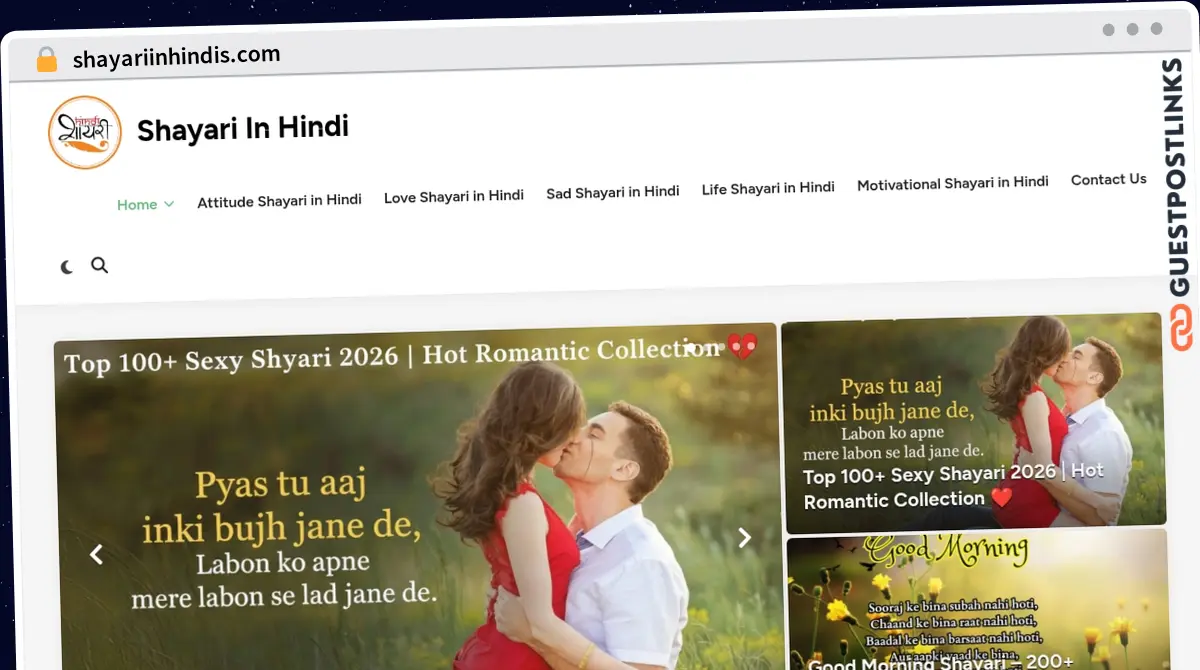Go to the previous slide with the left arrow

pos(96,554)
